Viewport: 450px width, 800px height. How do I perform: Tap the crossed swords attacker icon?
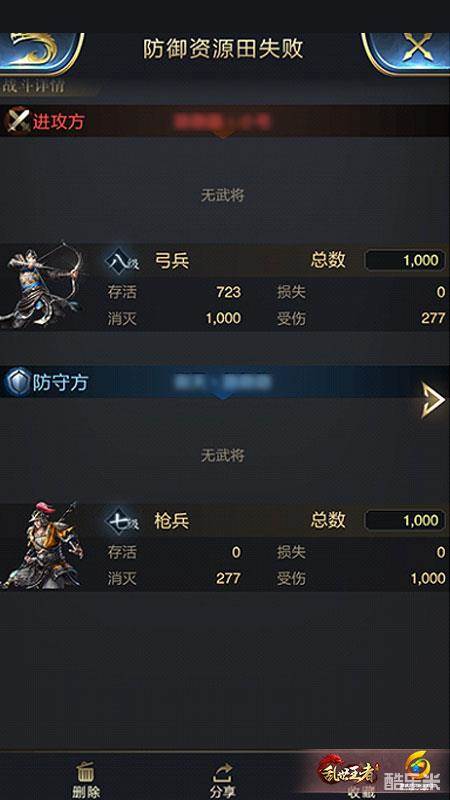(16, 121)
